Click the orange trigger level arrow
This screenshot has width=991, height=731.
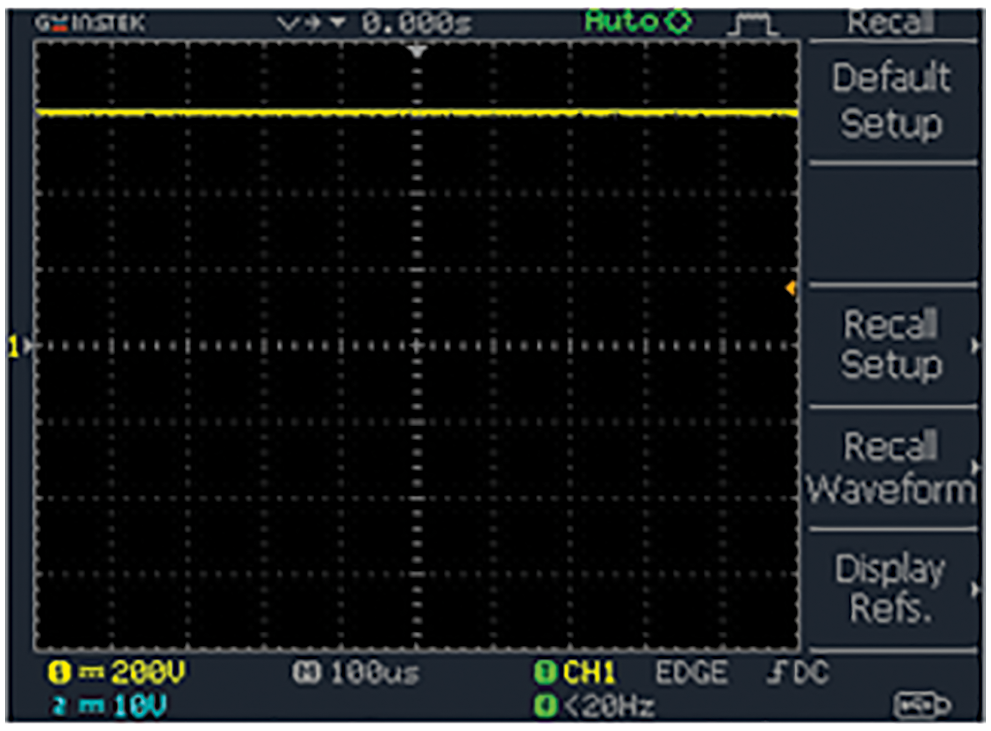pyautogui.click(x=790, y=289)
